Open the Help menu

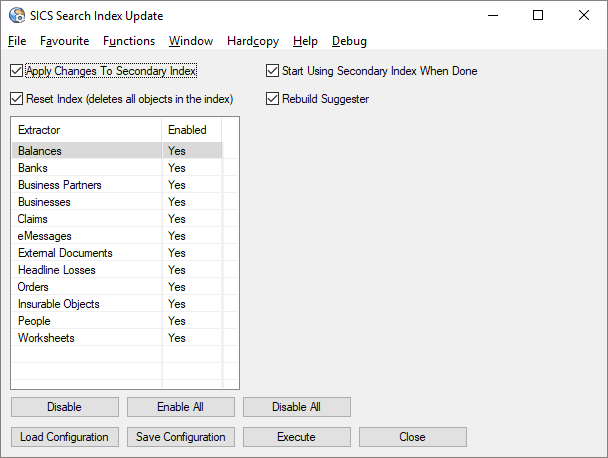point(305,41)
